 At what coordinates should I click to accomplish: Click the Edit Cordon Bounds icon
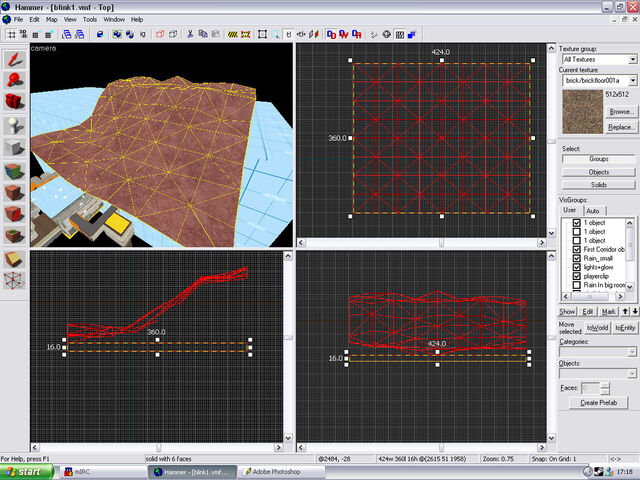click(246, 35)
